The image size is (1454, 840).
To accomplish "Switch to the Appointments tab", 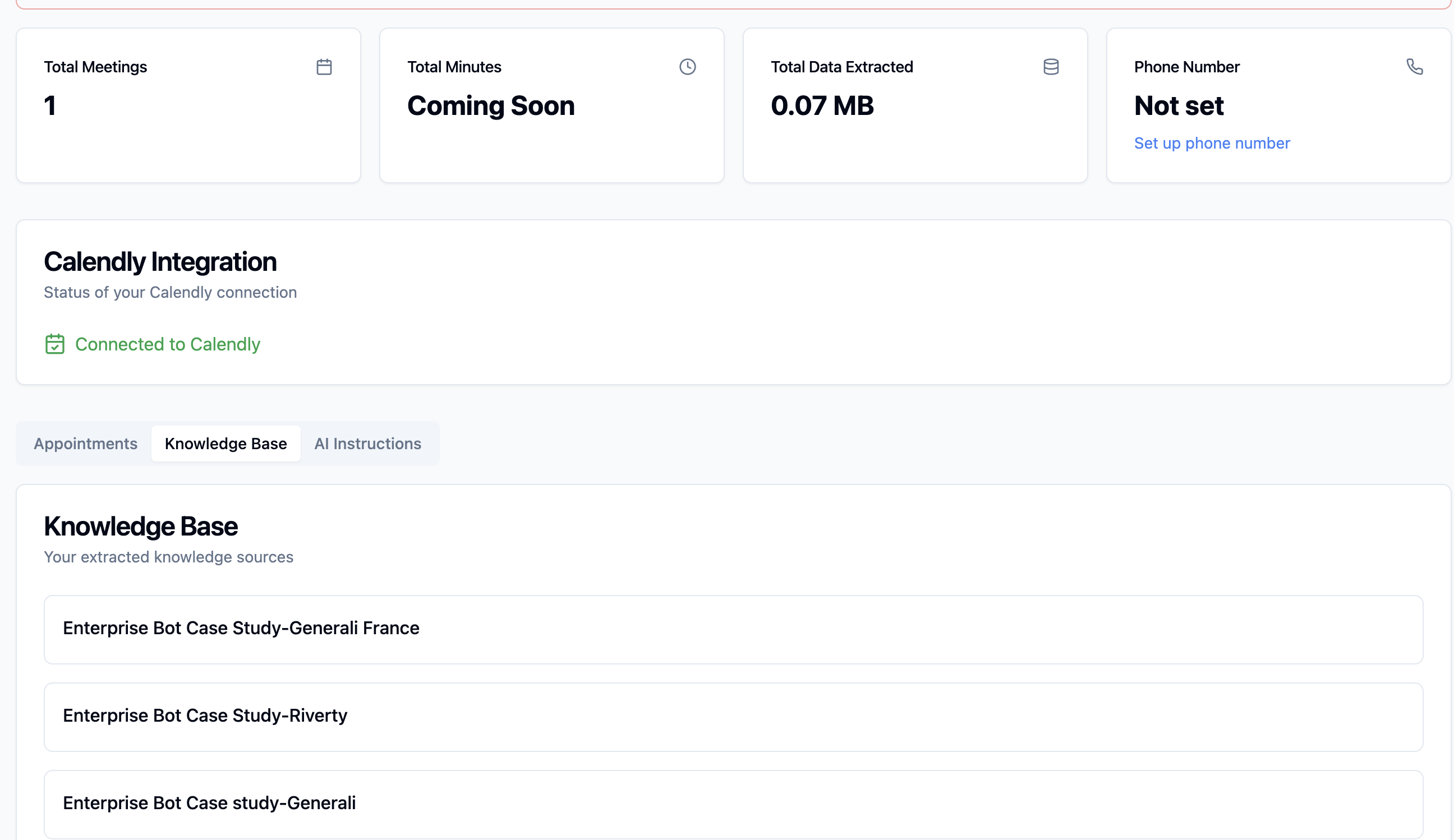I will click(x=85, y=444).
